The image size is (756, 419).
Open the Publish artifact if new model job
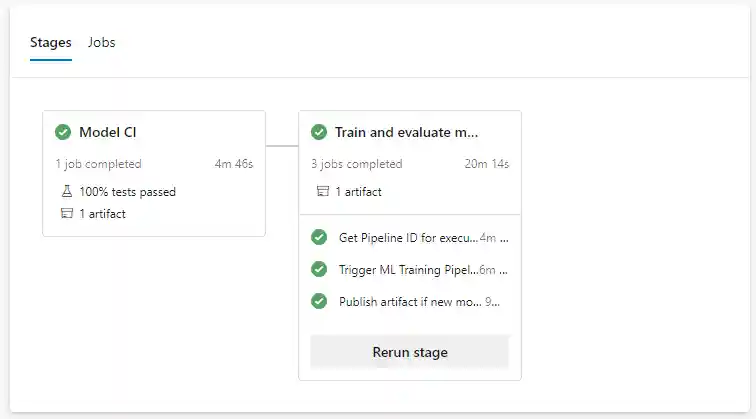click(410, 302)
